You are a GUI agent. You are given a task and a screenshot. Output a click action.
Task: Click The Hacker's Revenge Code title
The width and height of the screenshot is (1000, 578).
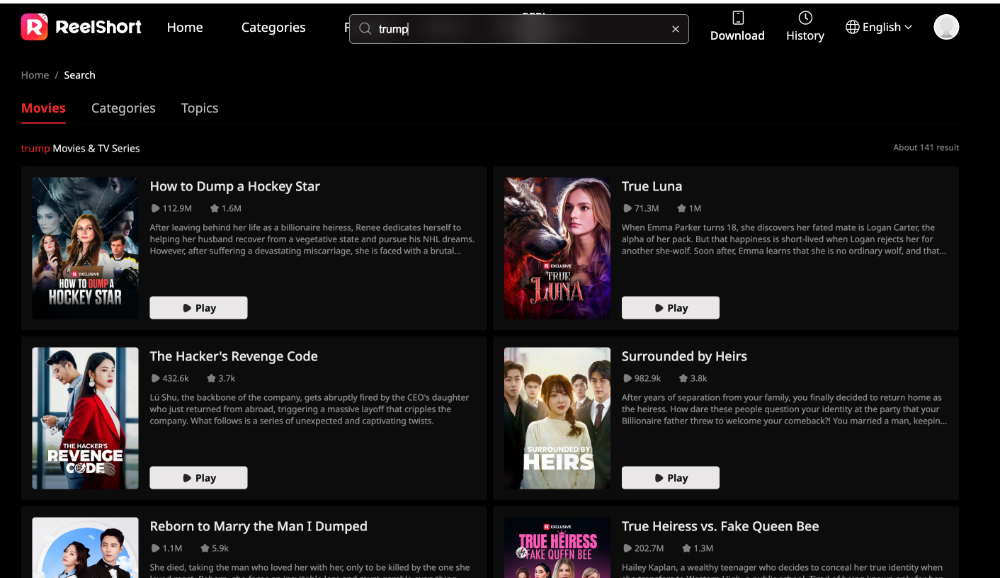233,356
